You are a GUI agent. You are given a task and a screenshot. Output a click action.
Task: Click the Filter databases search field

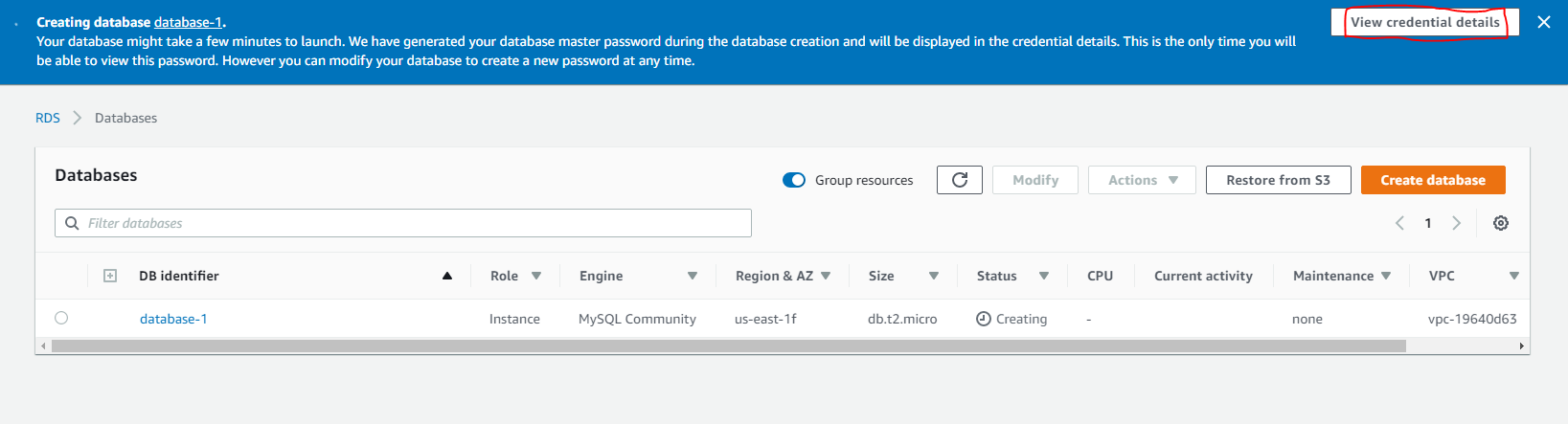click(412, 223)
